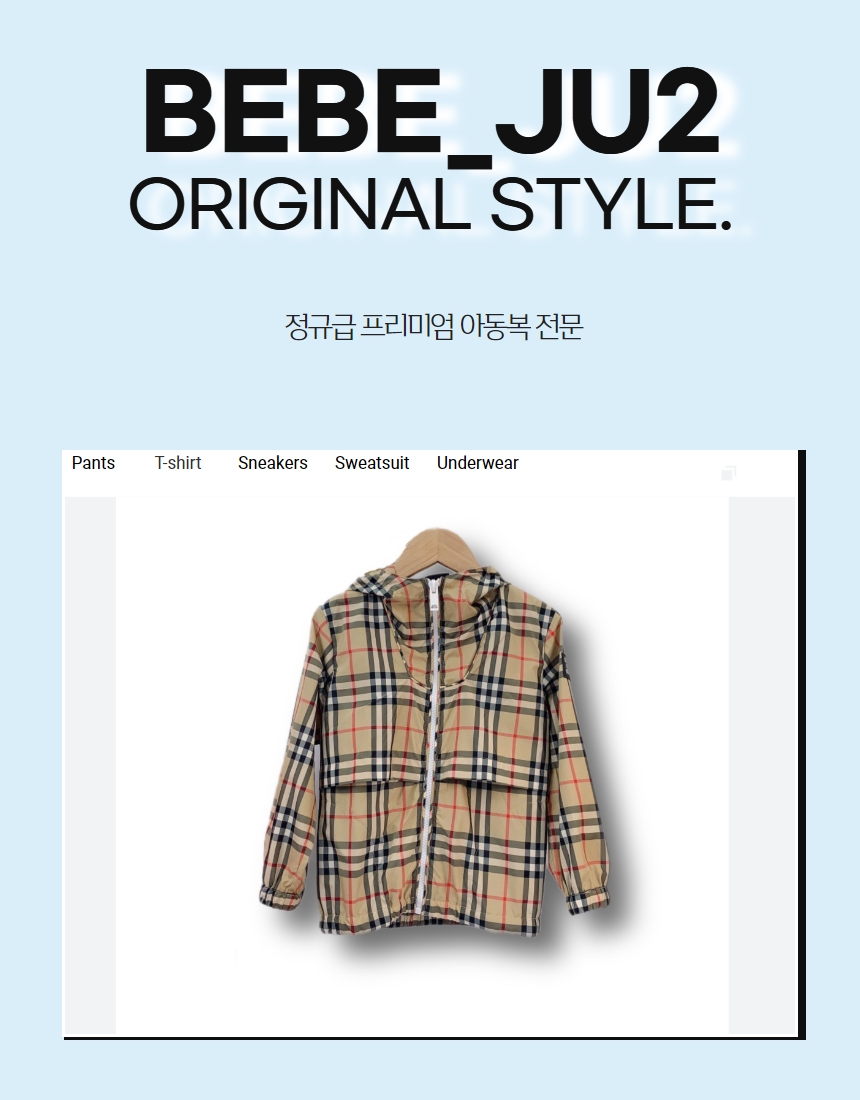Select the T-shirt category tab
This screenshot has width=860, height=1100.
(x=178, y=463)
